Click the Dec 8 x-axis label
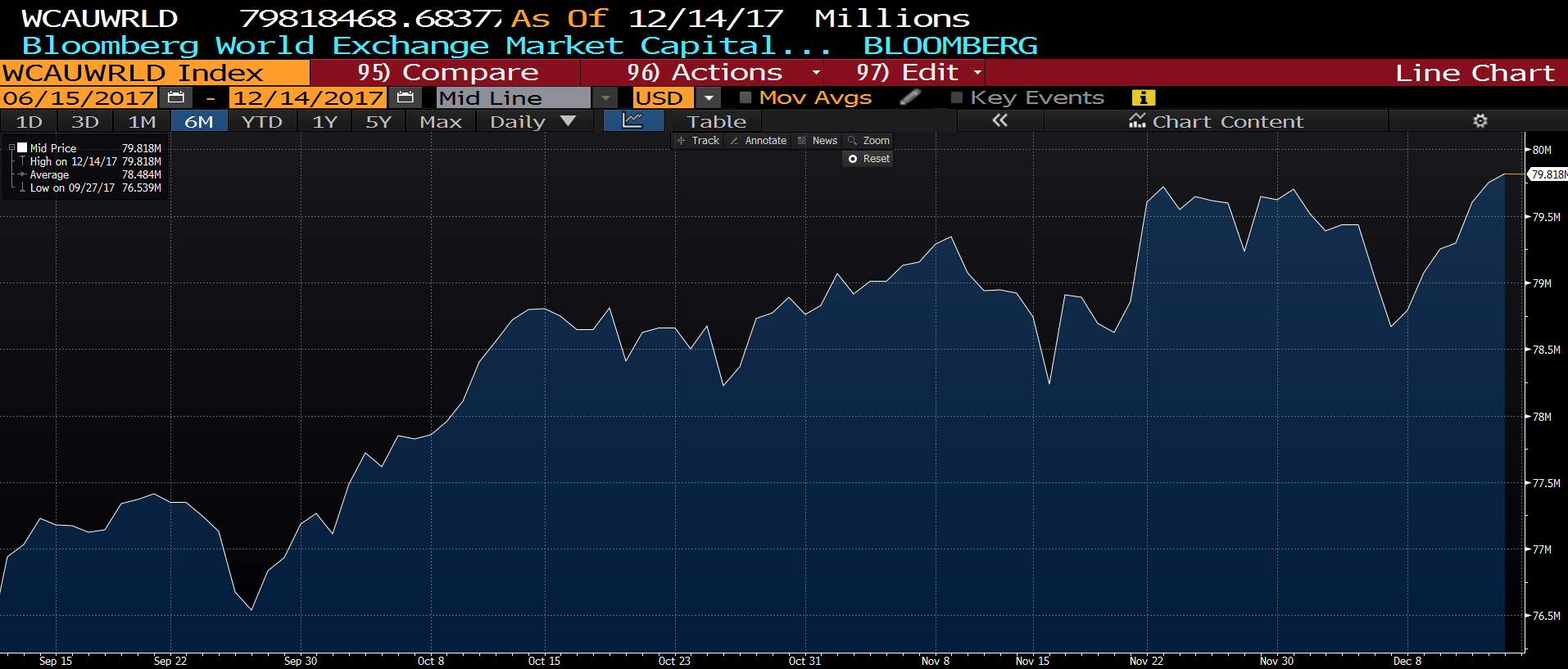The image size is (1568, 669). pyautogui.click(x=1407, y=661)
